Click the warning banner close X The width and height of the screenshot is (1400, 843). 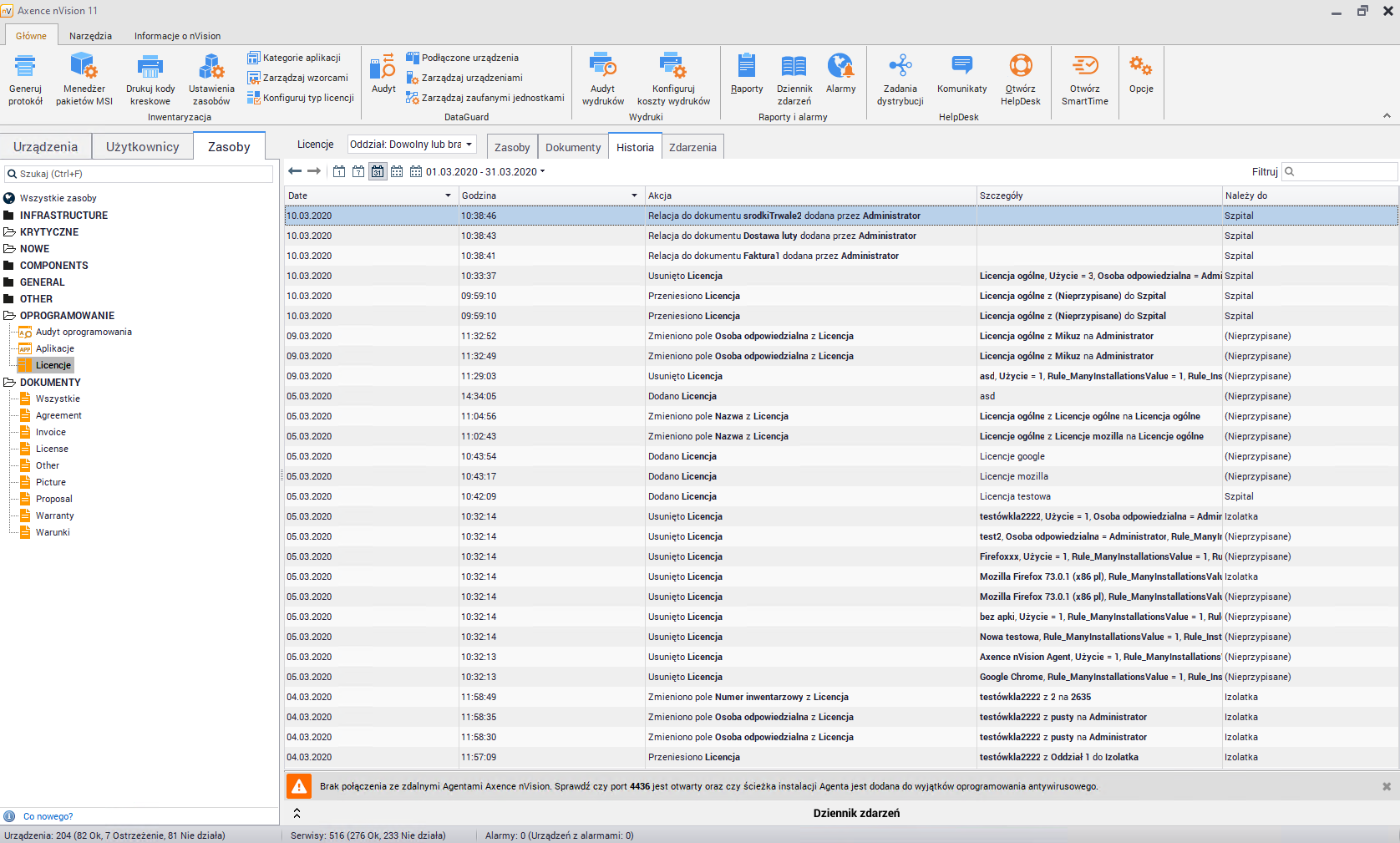pyautogui.click(x=1387, y=786)
